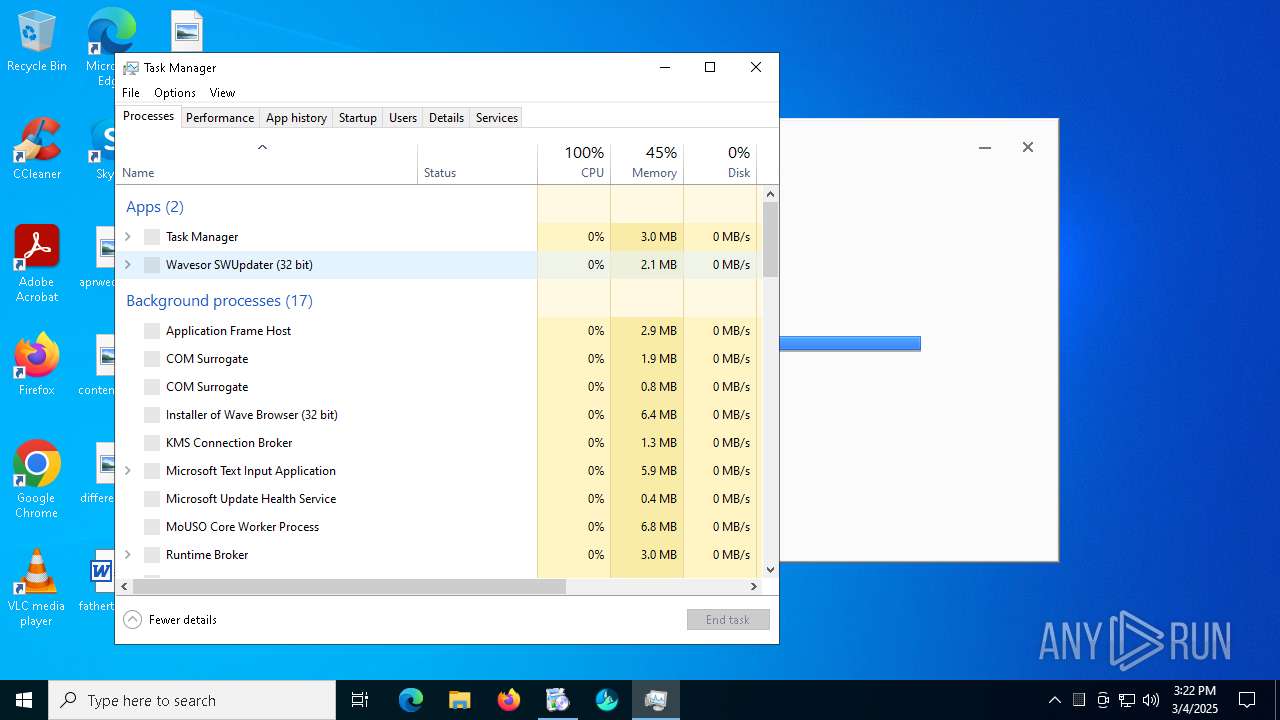The width and height of the screenshot is (1280, 720).
Task: Click the Apps (2) group header
Action: [155, 207]
